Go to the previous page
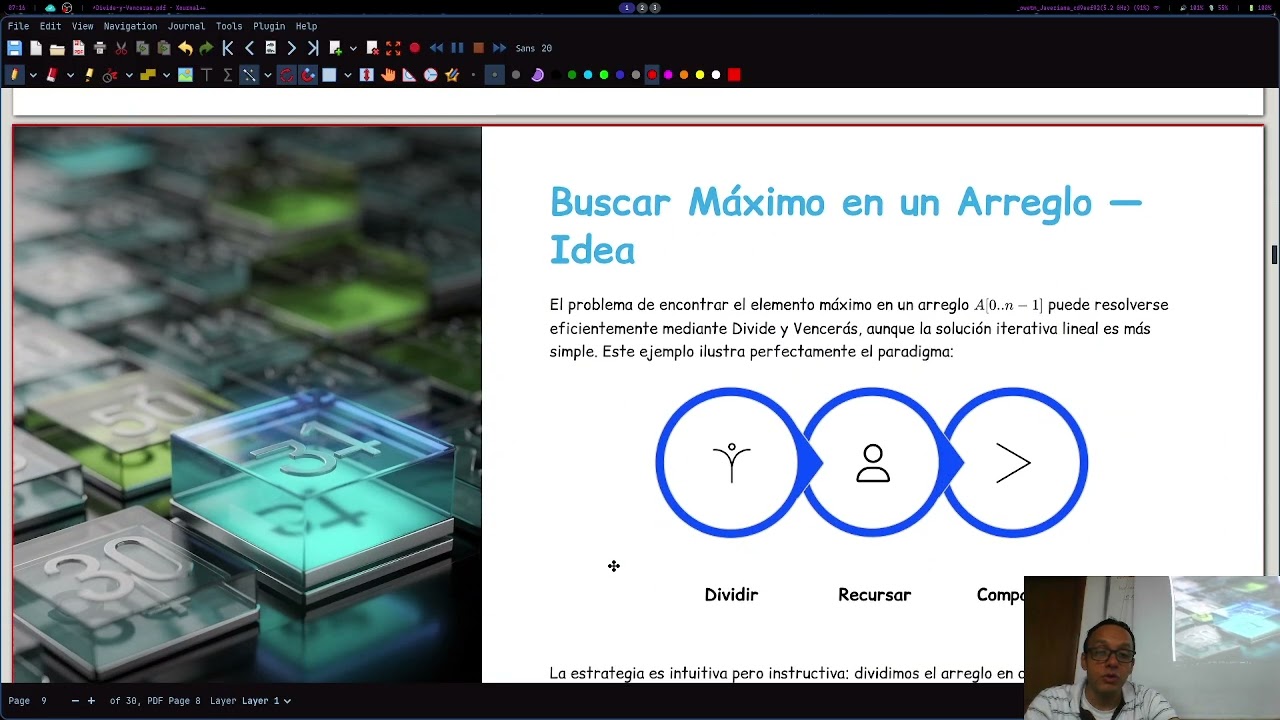Viewport: 1280px width, 720px height. (x=249, y=48)
